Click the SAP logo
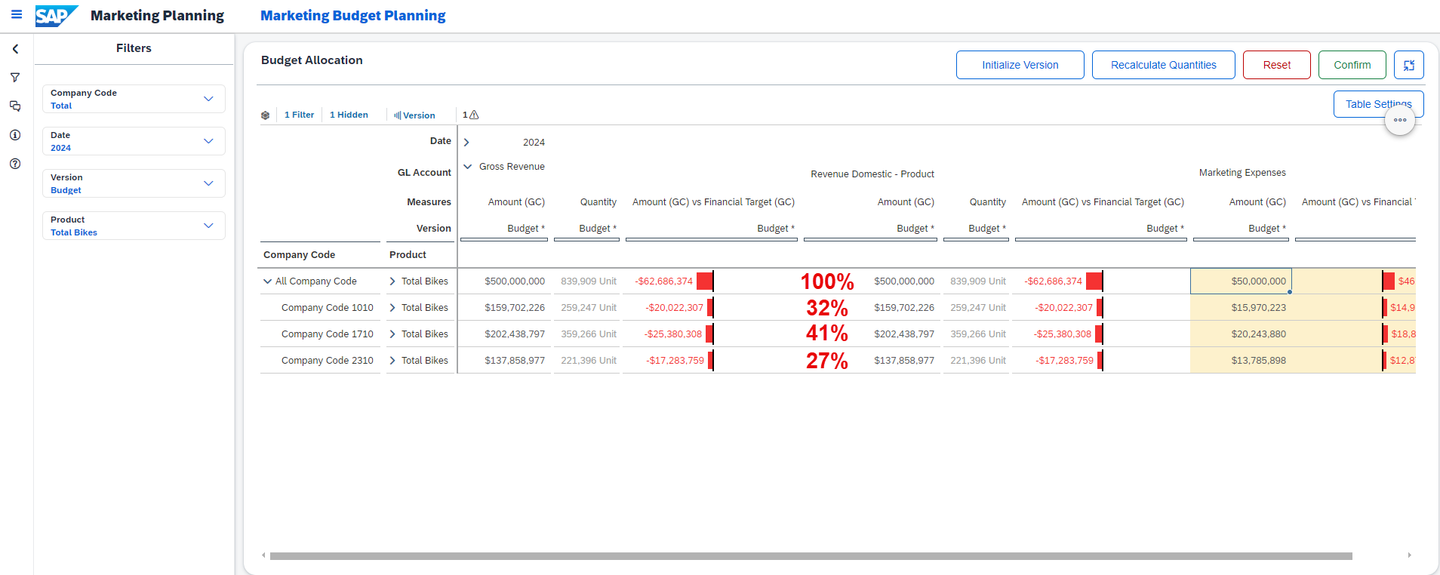This screenshot has height=575, width=1440. (x=56, y=15)
